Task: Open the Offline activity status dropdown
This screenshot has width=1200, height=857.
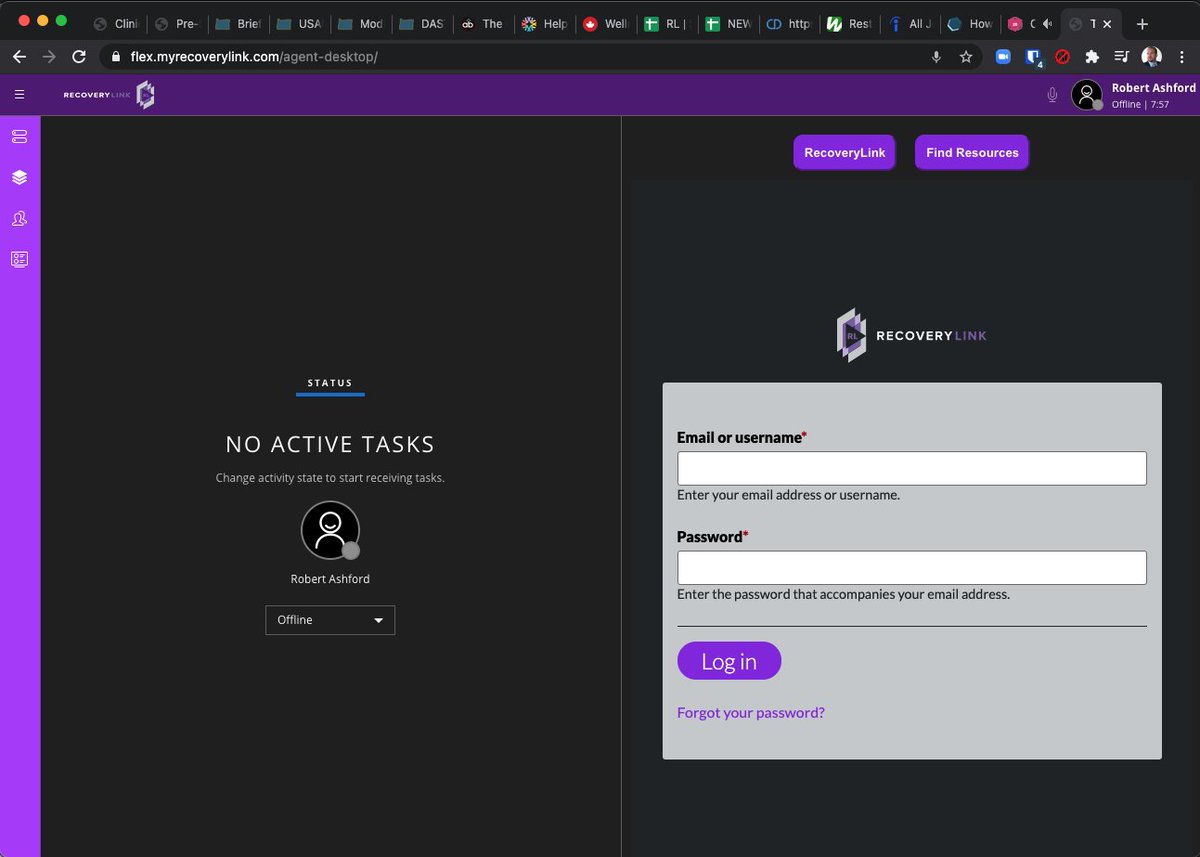Action: click(x=330, y=620)
